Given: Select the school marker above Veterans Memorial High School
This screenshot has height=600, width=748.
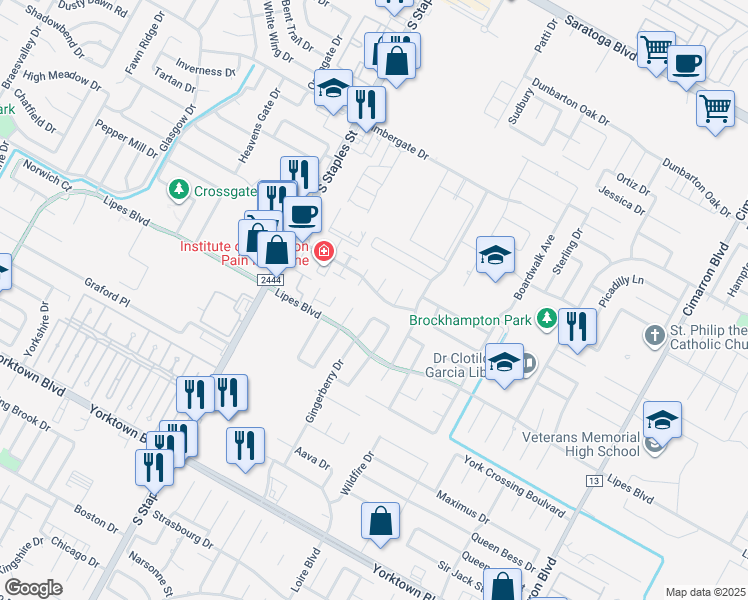Looking at the screenshot, I should (662, 422).
